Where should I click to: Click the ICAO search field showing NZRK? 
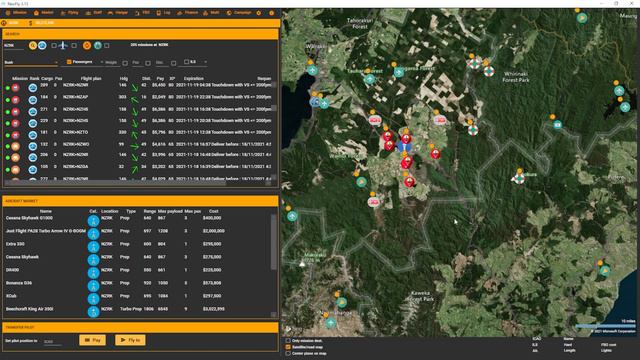14,46
